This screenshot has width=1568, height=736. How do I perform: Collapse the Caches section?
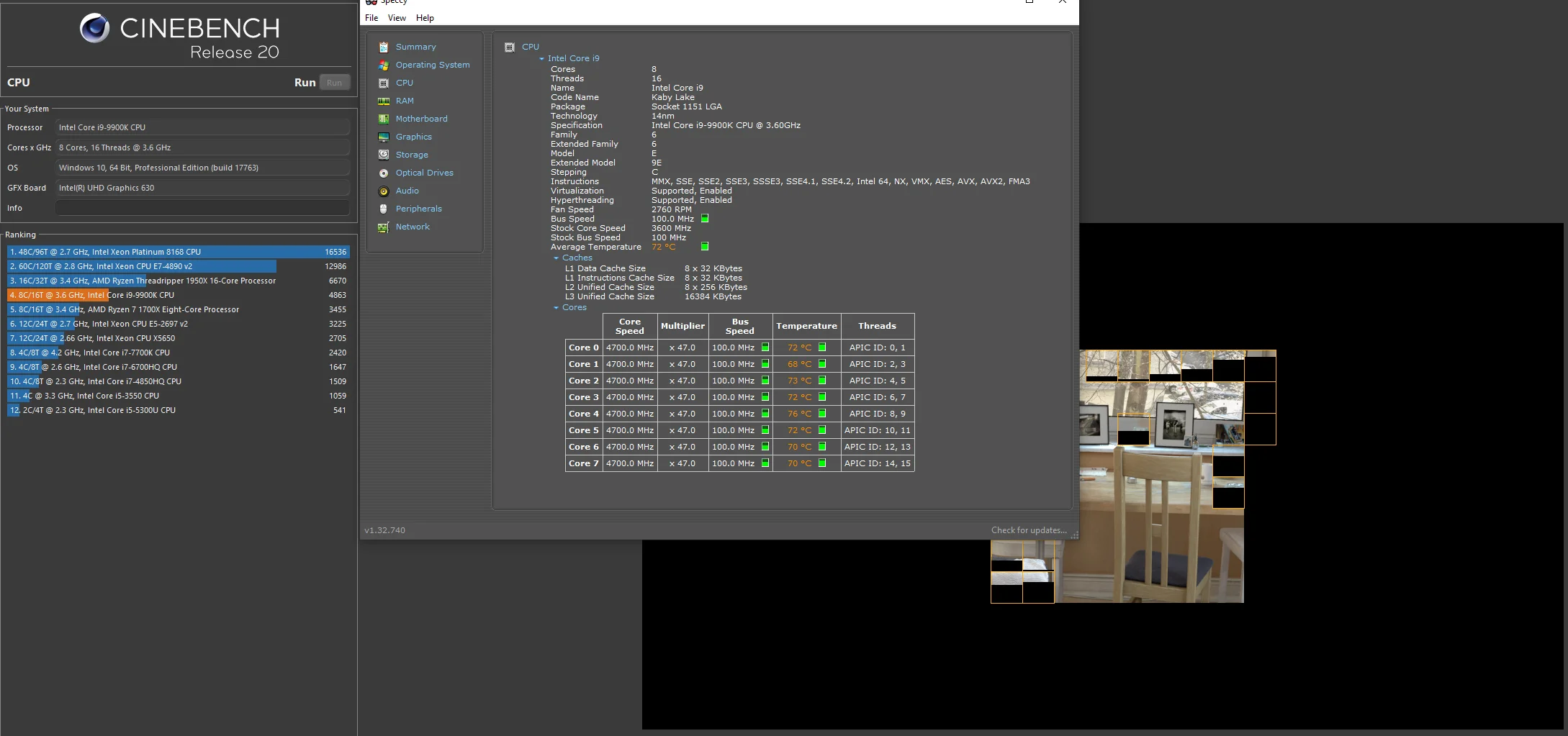(x=556, y=258)
